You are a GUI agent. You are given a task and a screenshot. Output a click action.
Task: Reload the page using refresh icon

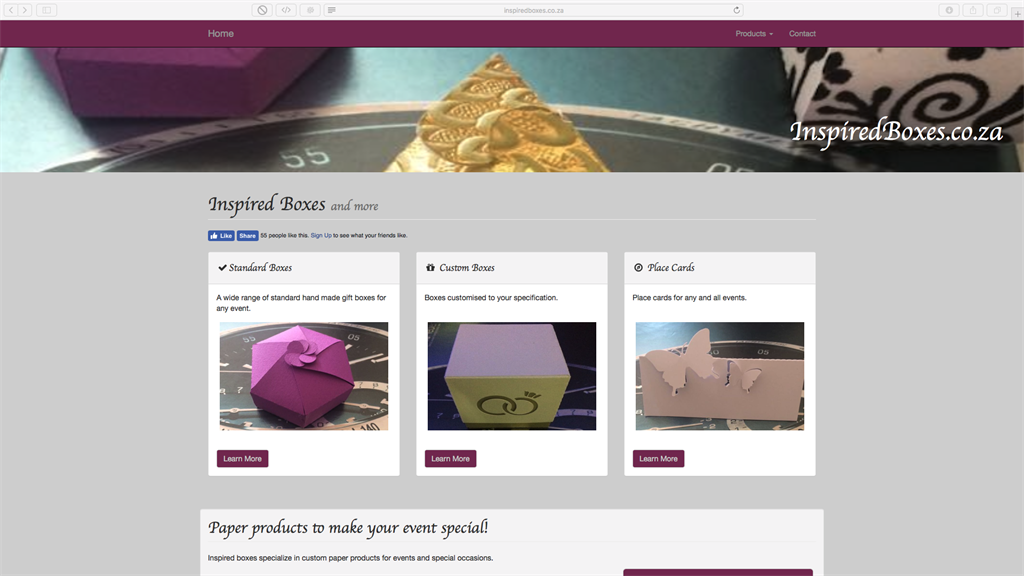click(x=737, y=10)
